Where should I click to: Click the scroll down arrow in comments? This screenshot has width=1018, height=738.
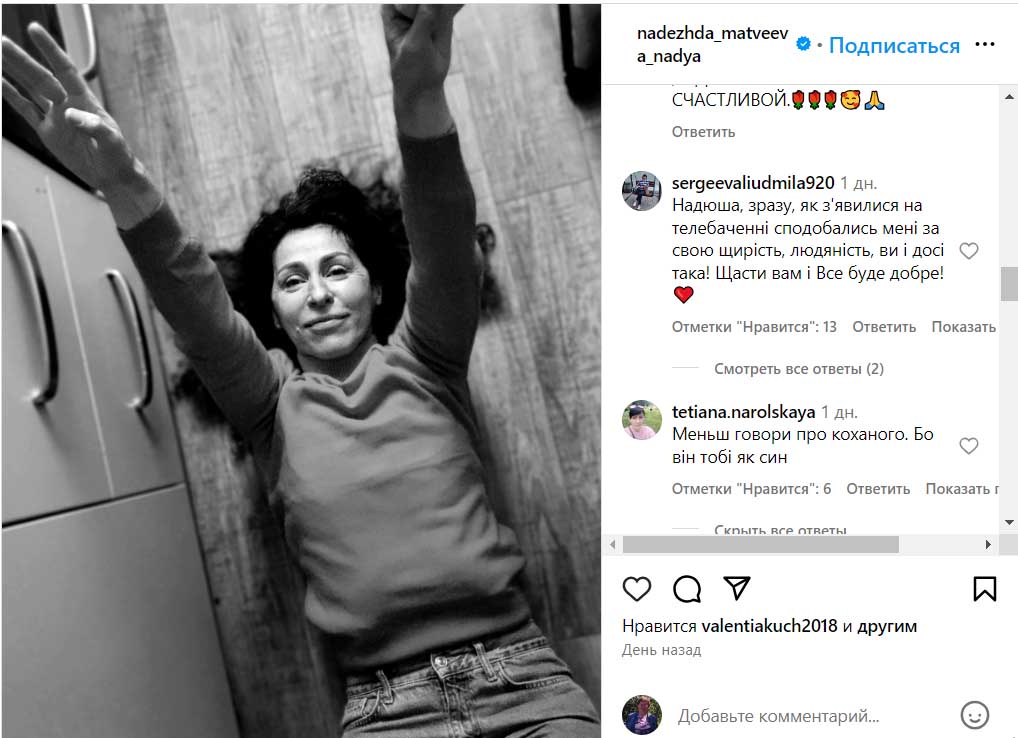(1009, 522)
